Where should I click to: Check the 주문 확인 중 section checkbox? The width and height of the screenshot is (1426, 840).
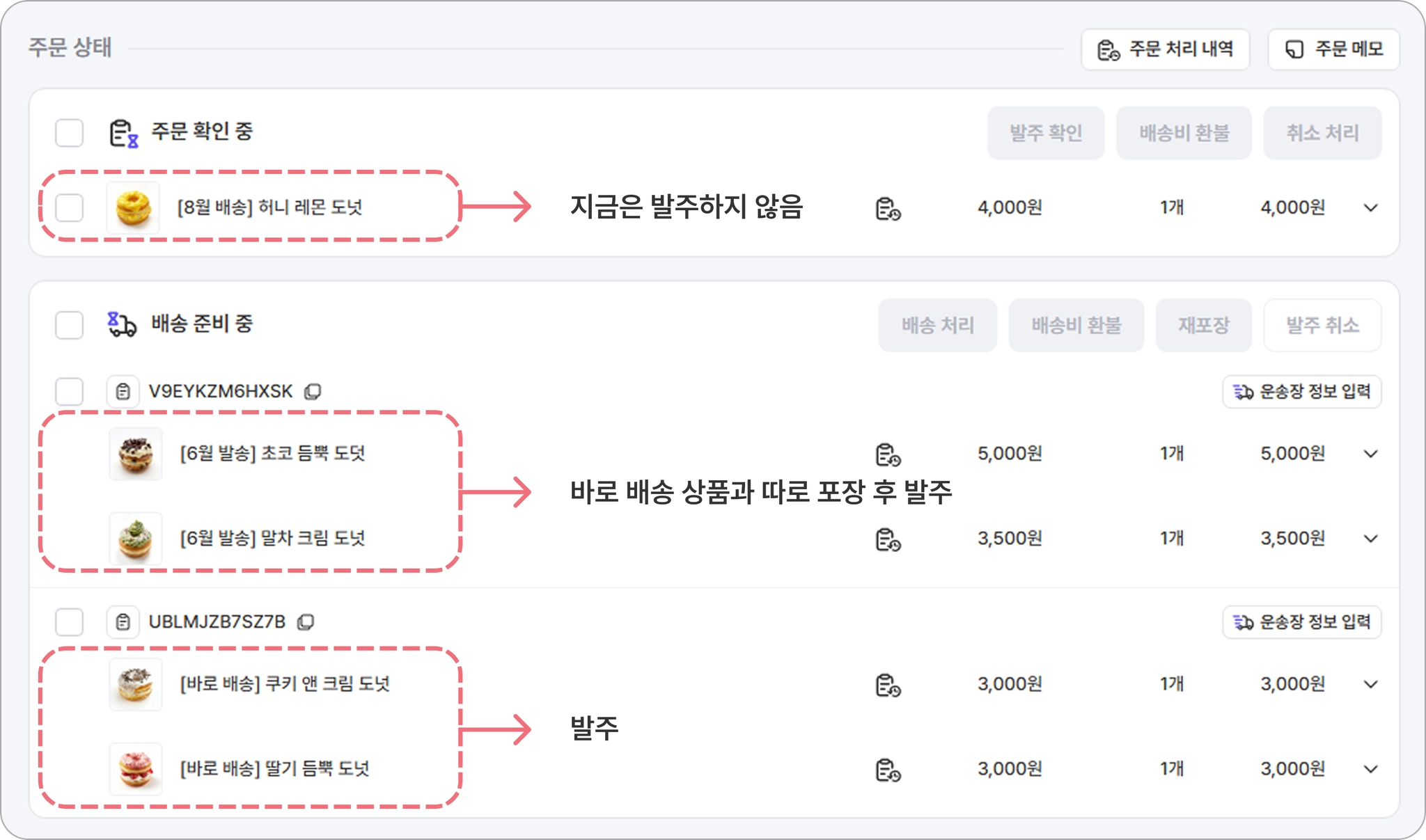point(70,133)
